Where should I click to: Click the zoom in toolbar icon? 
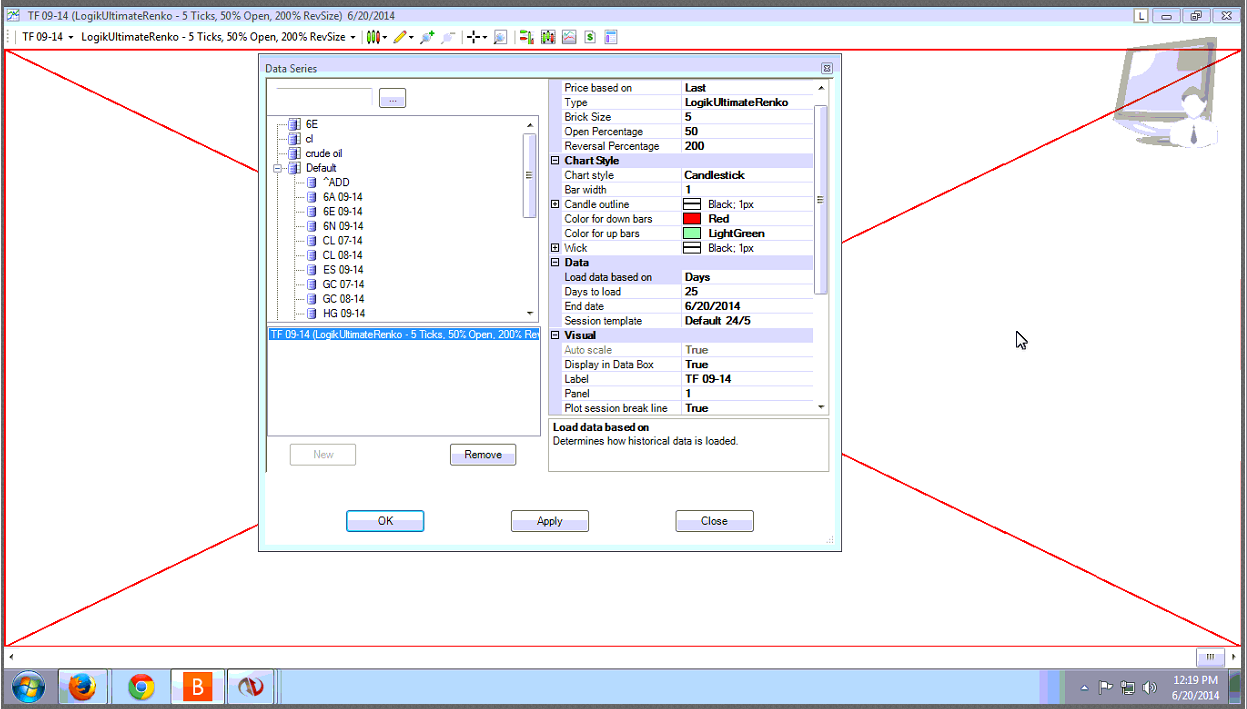(427, 37)
